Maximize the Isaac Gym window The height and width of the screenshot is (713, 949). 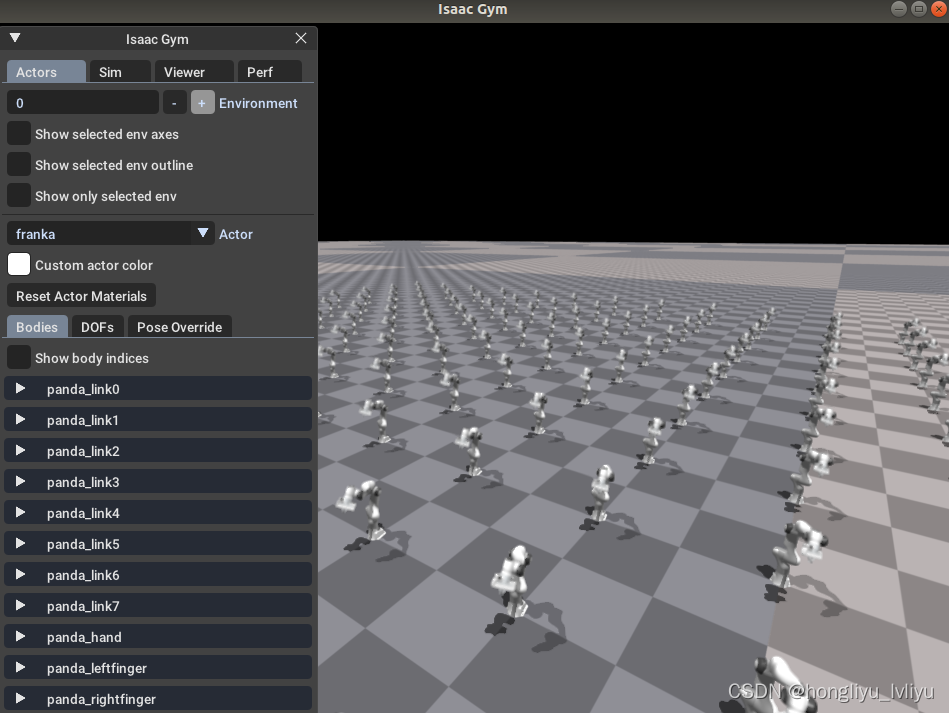(919, 9)
